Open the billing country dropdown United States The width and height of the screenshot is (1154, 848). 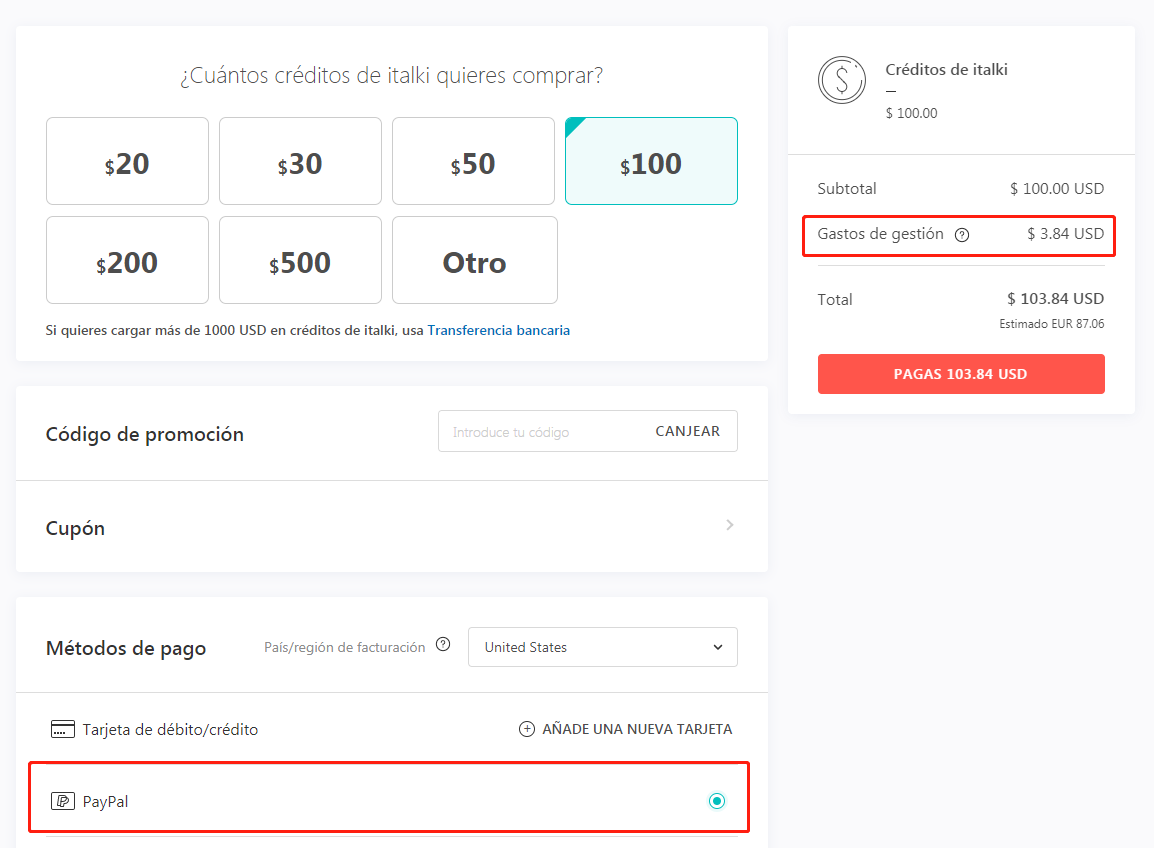click(x=603, y=647)
